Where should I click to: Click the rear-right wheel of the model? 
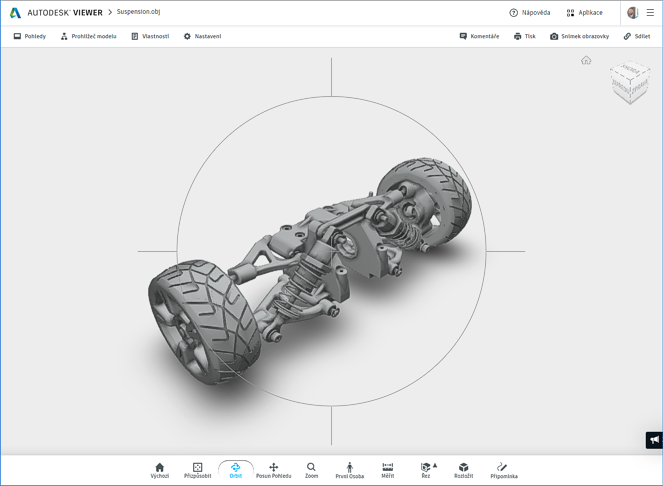[425, 203]
